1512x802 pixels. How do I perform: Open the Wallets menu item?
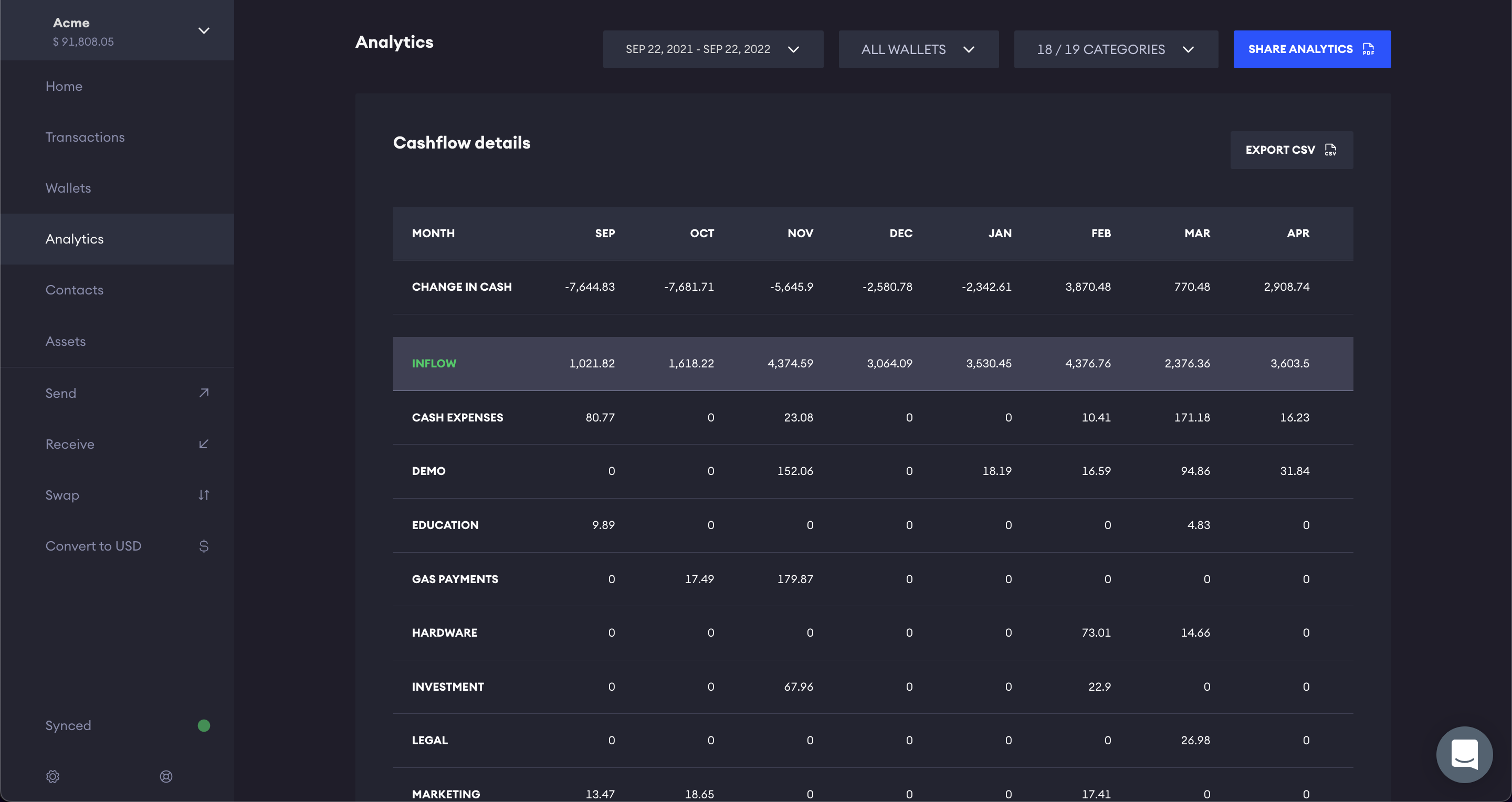pos(68,188)
